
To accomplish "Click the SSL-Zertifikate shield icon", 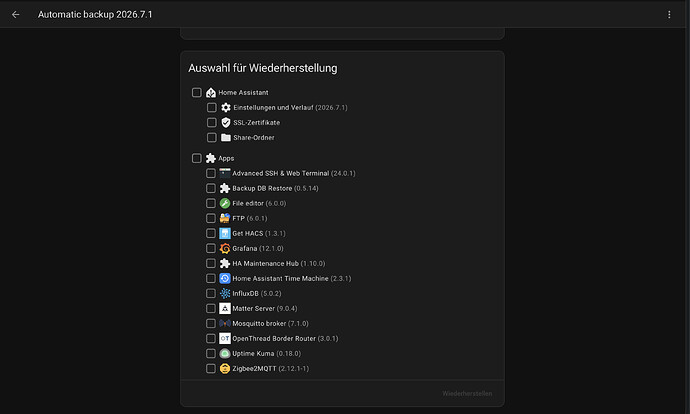I will (226, 123).
